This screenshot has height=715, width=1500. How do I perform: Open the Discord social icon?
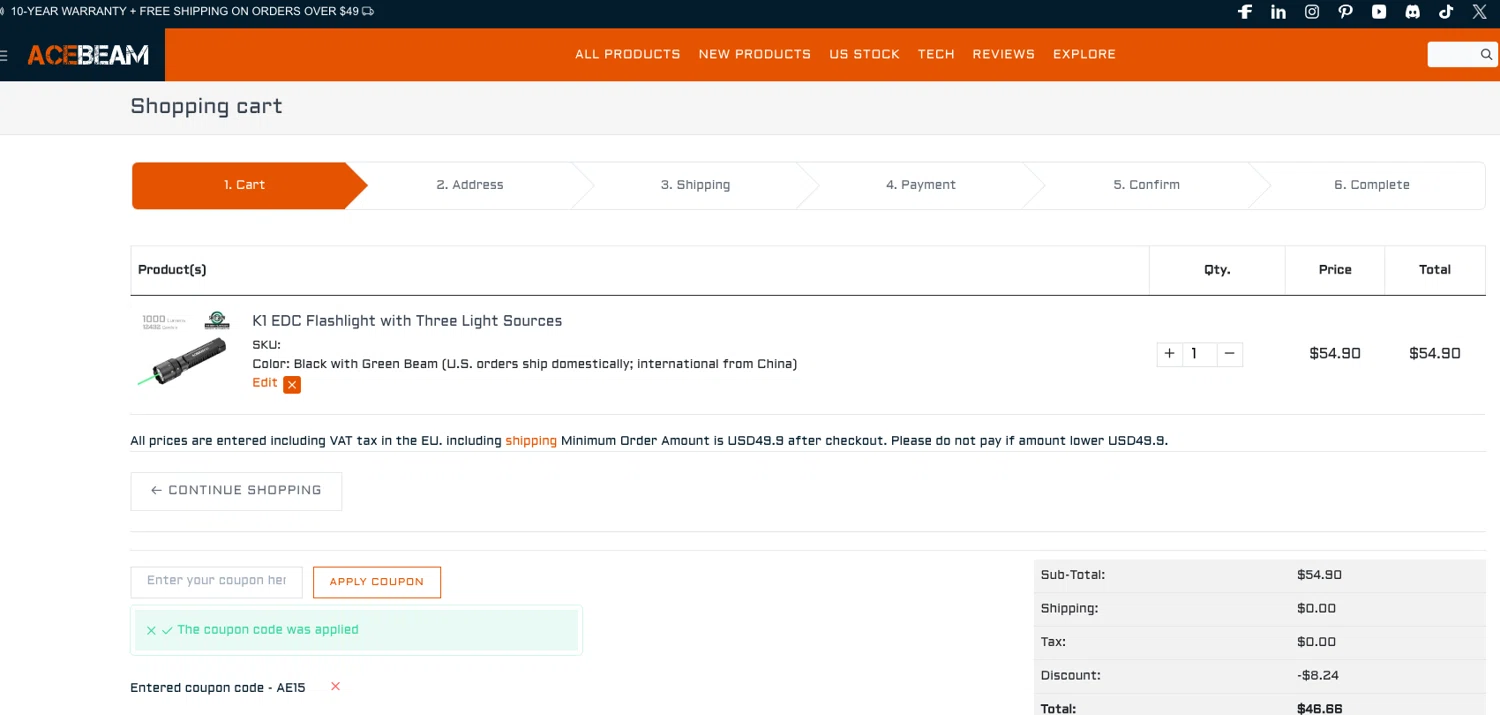click(1413, 12)
